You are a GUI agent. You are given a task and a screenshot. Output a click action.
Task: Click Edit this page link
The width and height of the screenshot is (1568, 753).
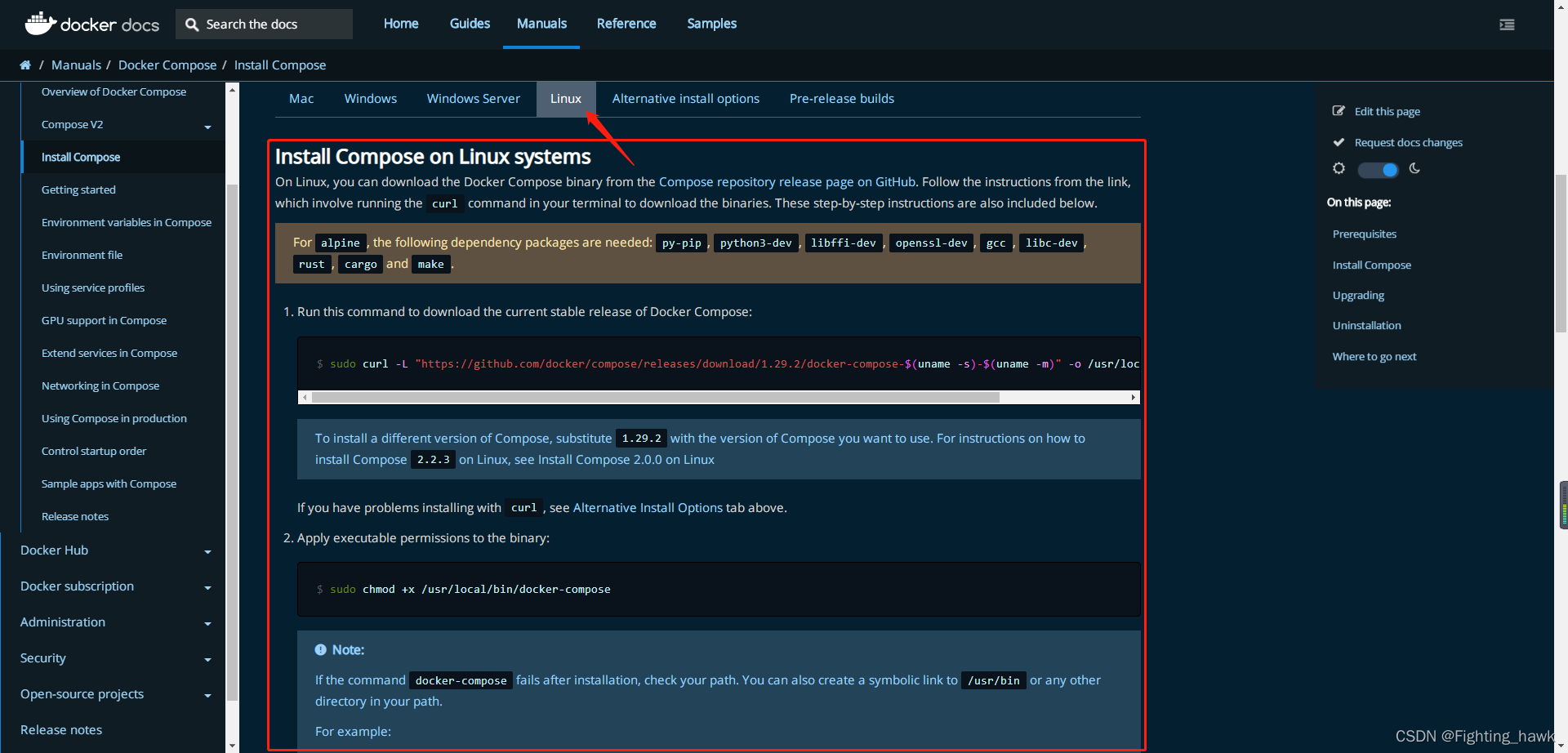tap(1388, 111)
